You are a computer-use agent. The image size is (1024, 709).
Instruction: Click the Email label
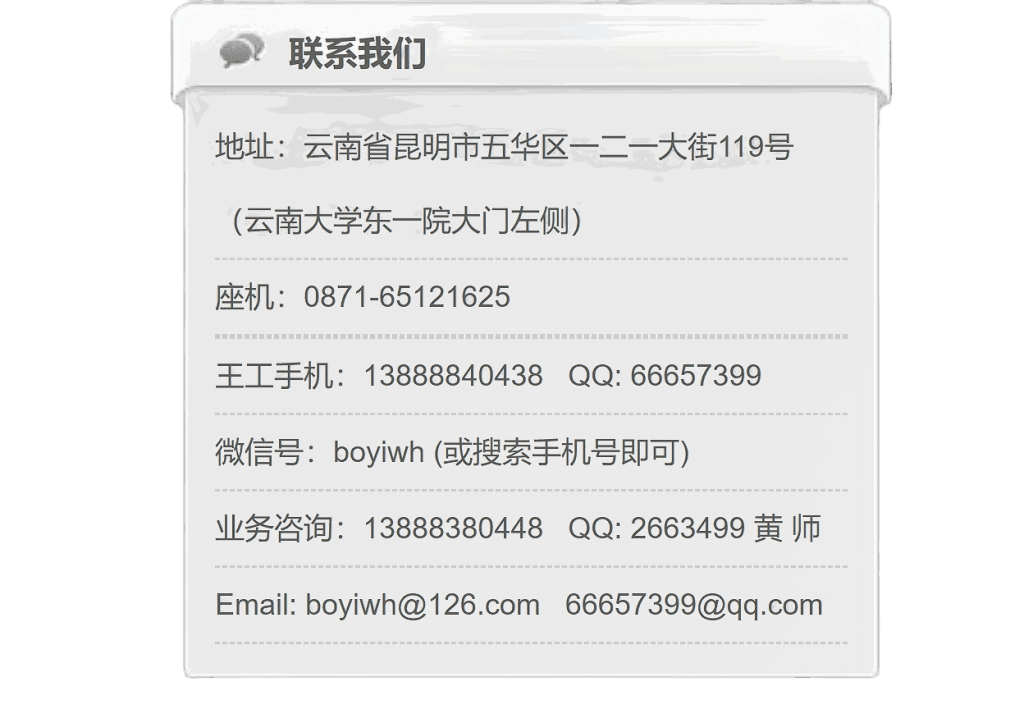256,605
